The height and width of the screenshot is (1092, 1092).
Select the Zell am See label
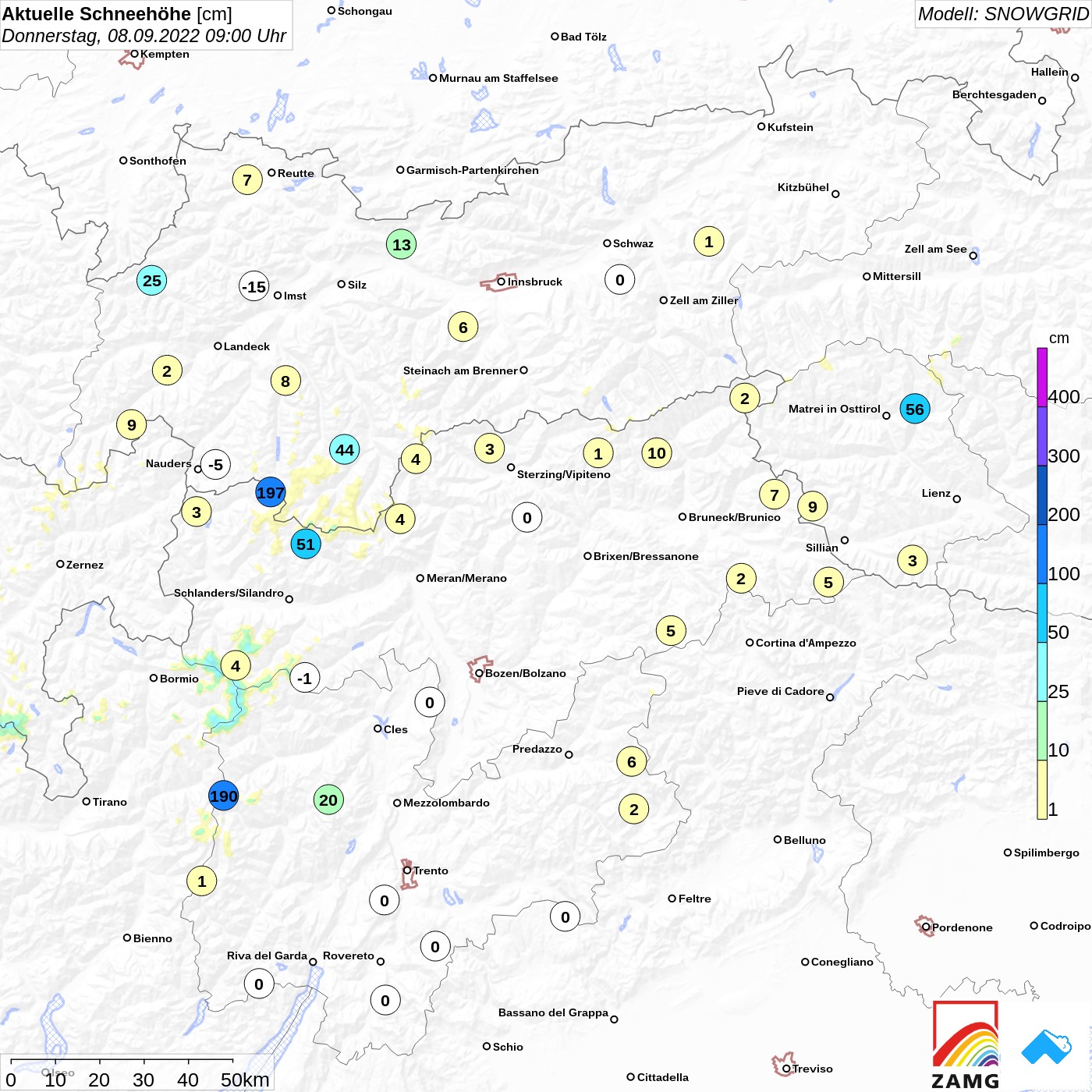[x=936, y=249]
